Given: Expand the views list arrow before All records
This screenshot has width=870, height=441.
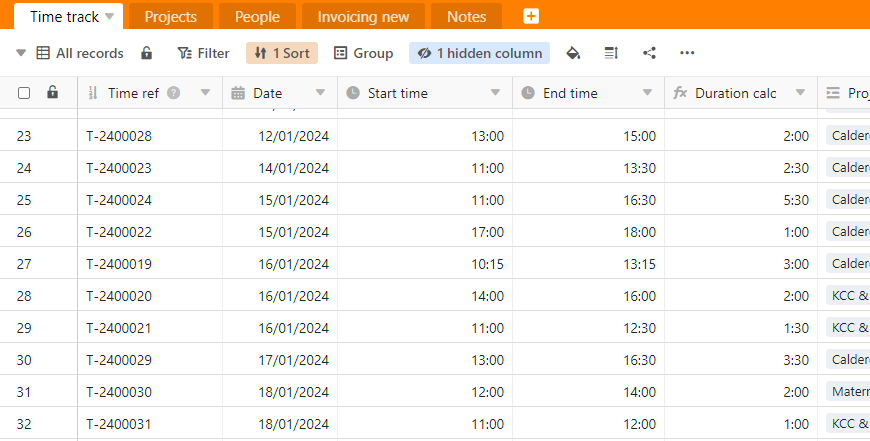Looking at the screenshot, I should [x=21, y=53].
